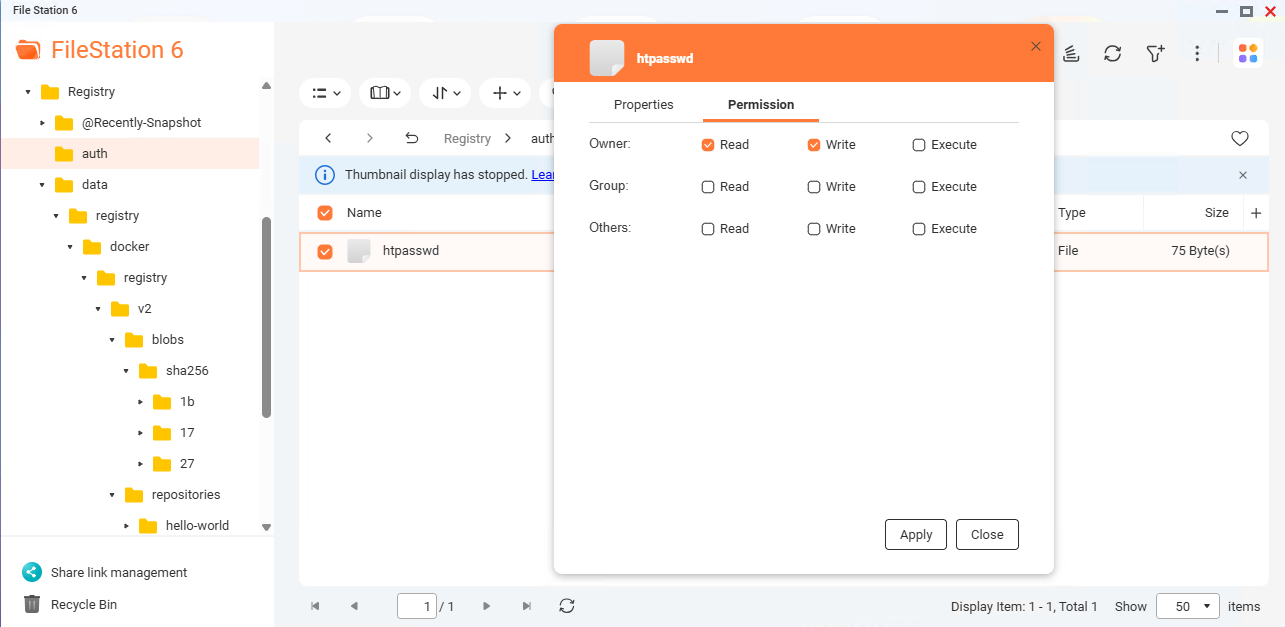Click the info icon in banner
The image size is (1285, 627).
pos(325,175)
